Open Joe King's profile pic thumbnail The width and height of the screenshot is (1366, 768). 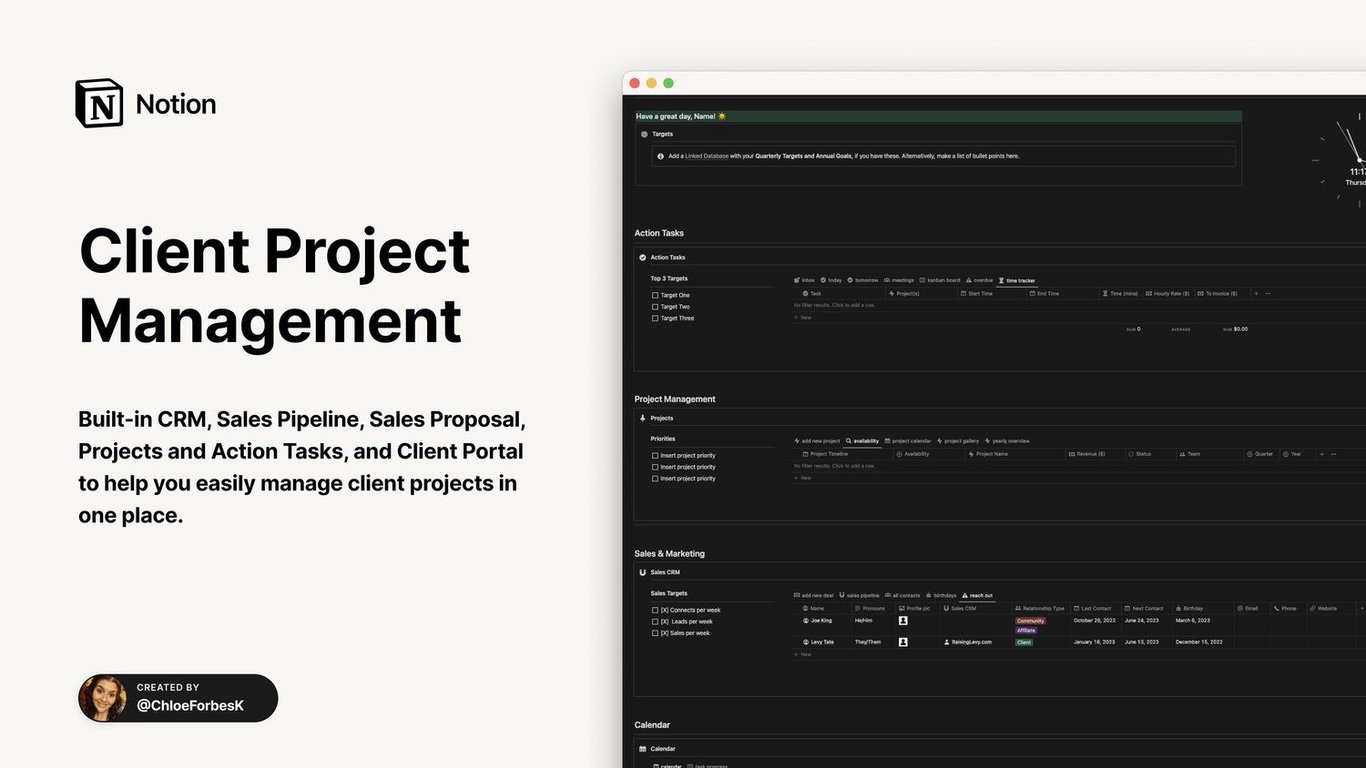point(903,620)
